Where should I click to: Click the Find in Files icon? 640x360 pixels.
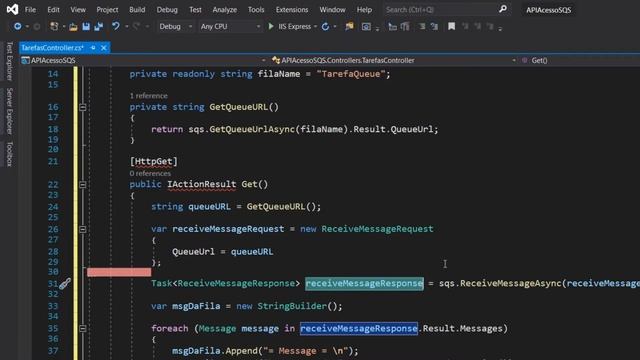click(349, 27)
